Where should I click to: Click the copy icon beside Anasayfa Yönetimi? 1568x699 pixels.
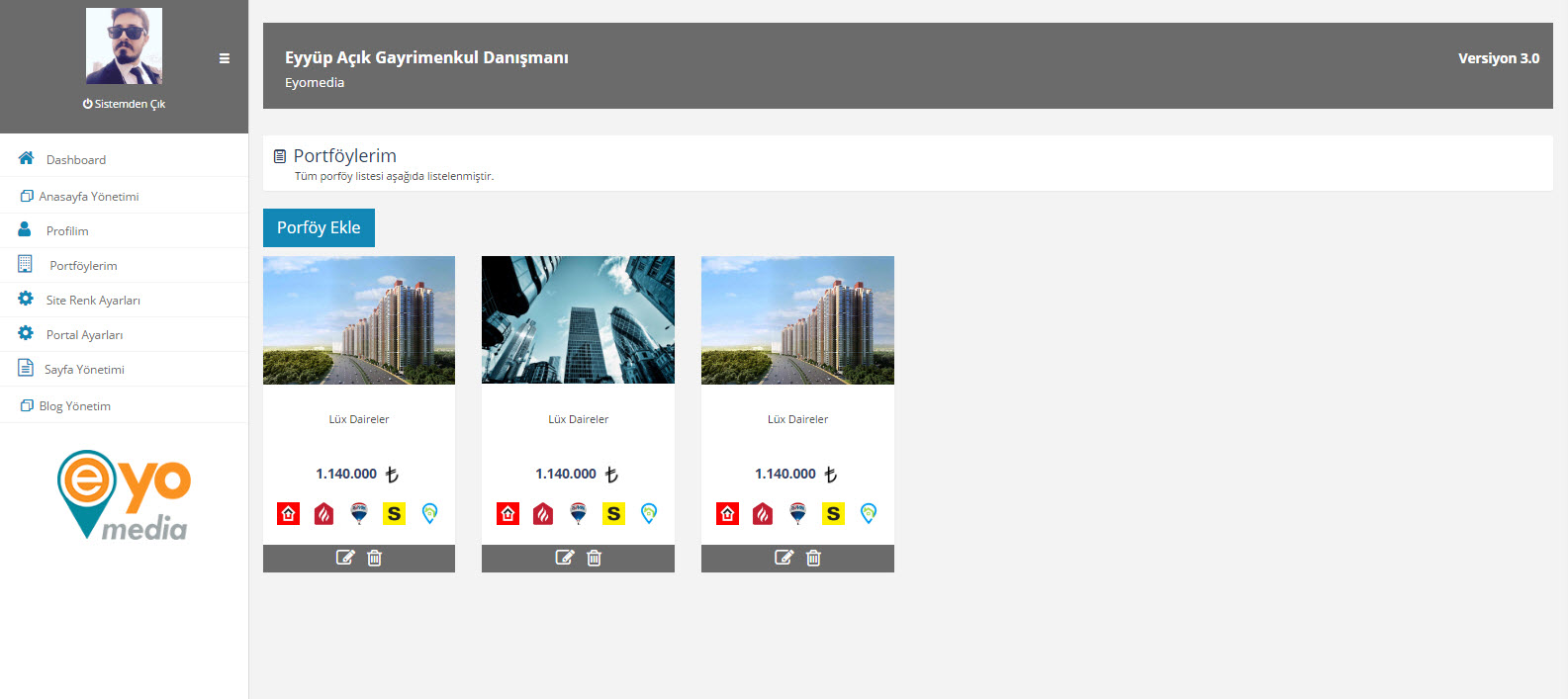[x=27, y=196]
